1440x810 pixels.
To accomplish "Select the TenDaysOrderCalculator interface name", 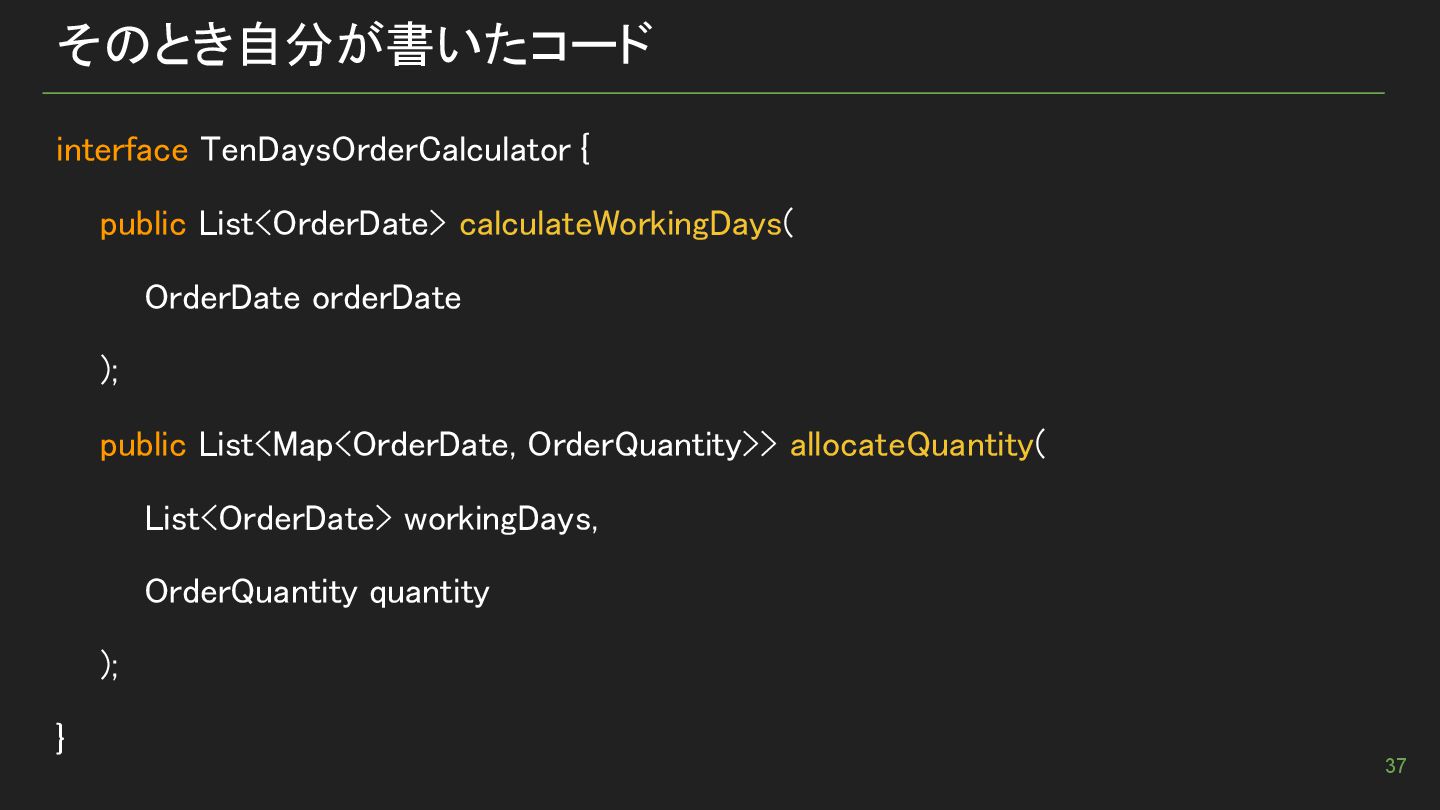I will (x=385, y=150).
